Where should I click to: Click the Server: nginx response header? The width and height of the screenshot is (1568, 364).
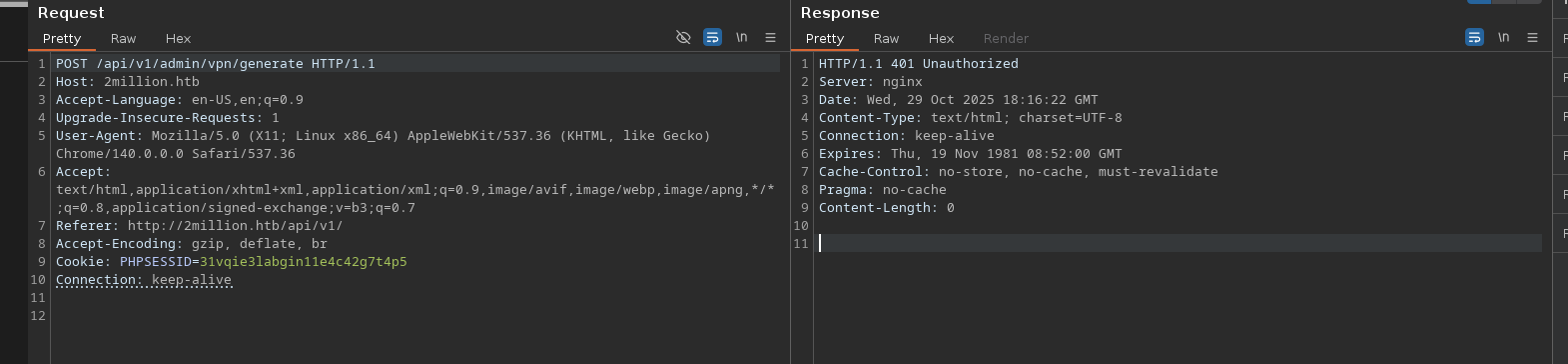point(871,81)
